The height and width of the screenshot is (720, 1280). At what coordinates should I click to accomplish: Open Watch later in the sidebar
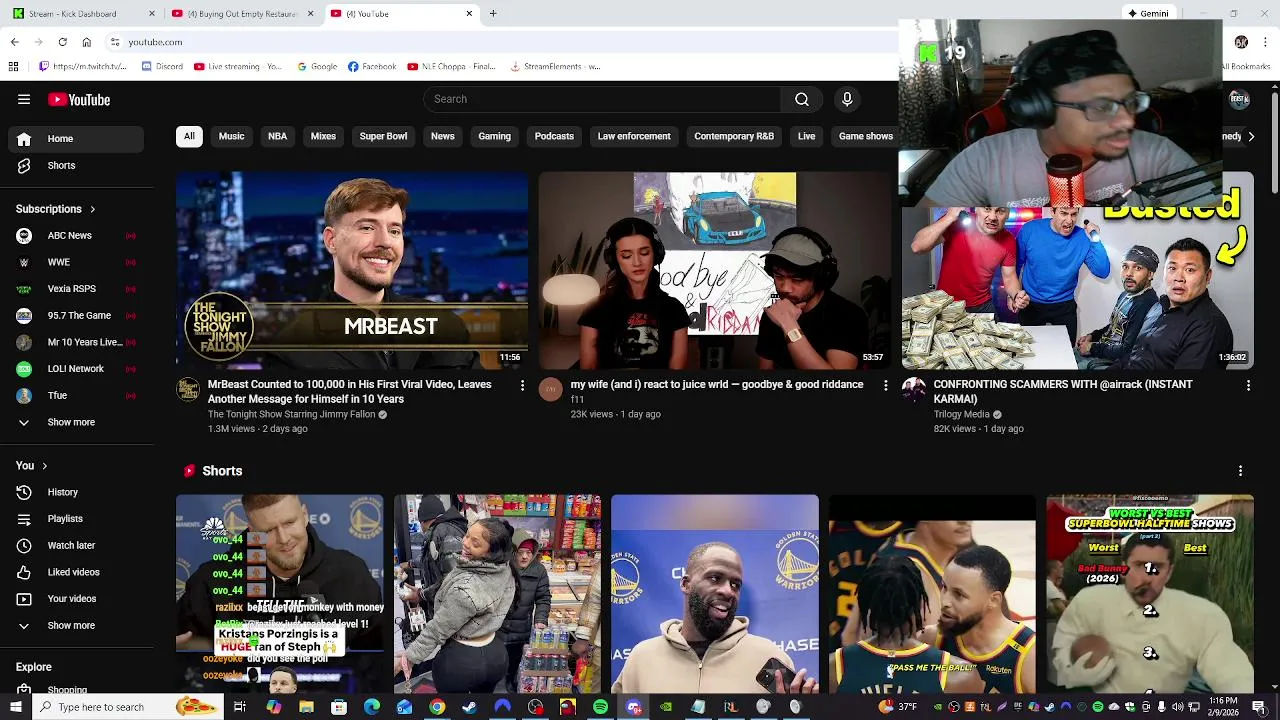76,545
